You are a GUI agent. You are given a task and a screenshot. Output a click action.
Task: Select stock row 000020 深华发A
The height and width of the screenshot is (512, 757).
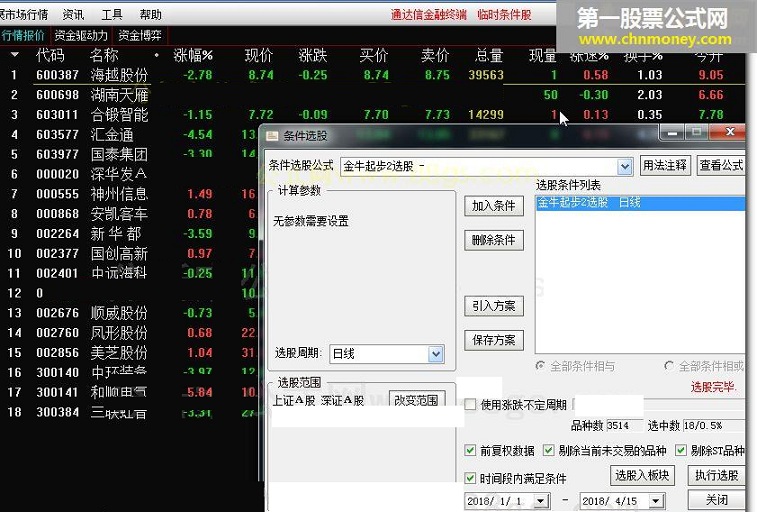(x=129, y=174)
